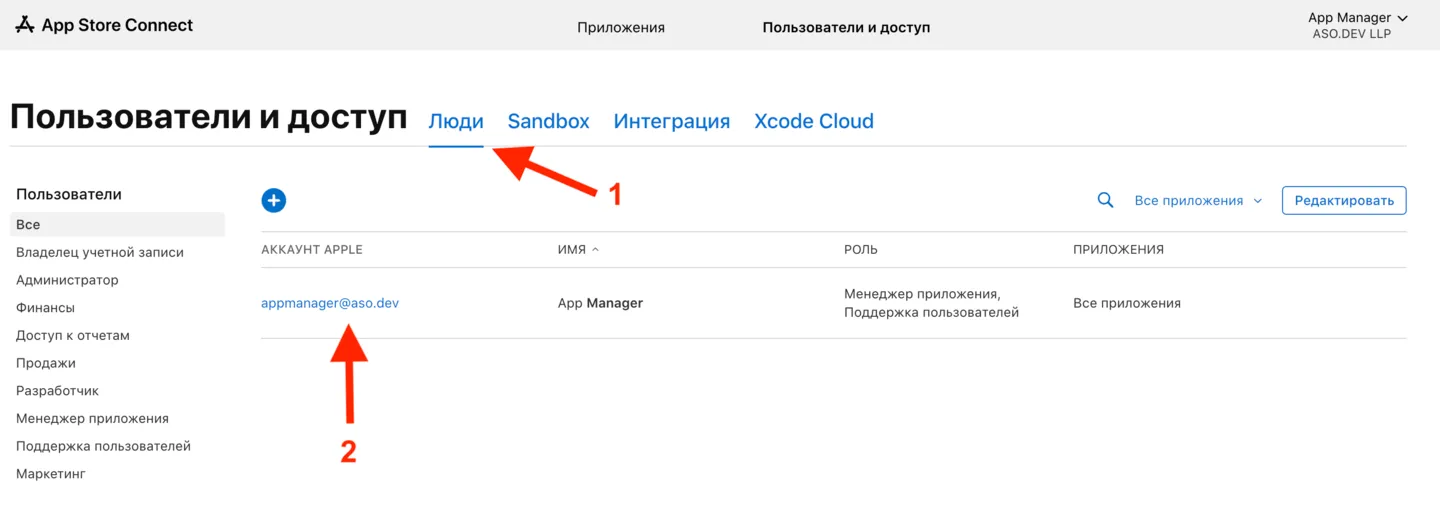Open Пользователи и доступ in top navigation
Screen dimensions: 1440x528
[x=846, y=27]
